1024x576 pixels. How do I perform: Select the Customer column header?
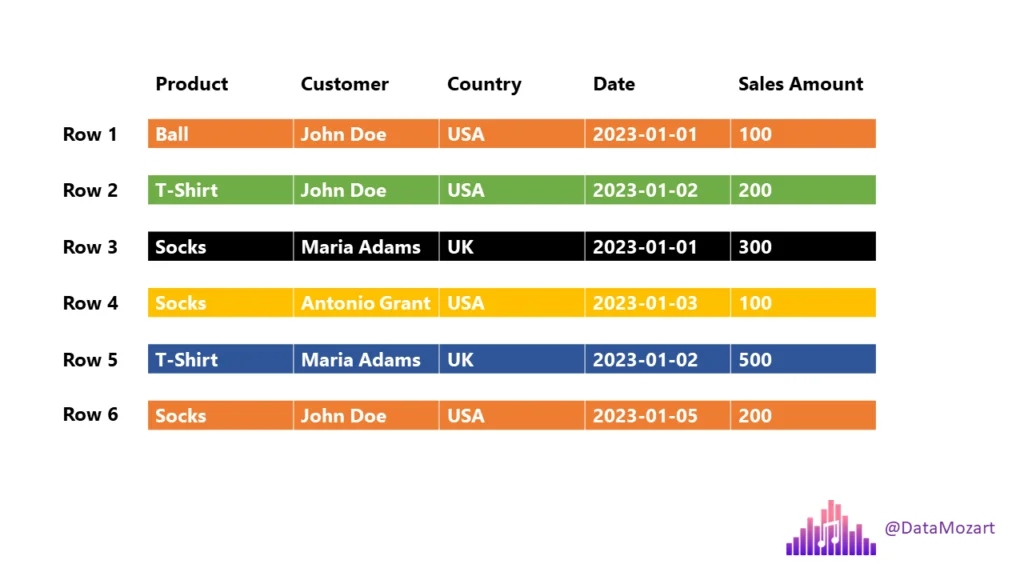(x=345, y=84)
